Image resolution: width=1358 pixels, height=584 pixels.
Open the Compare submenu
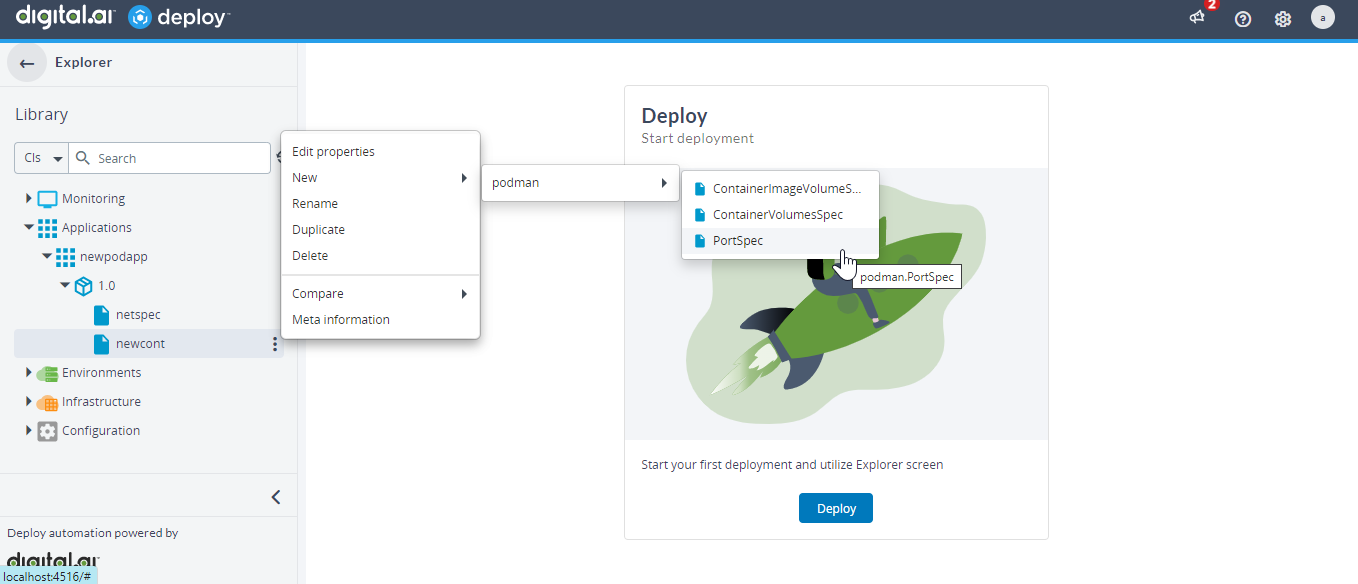(380, 294)
